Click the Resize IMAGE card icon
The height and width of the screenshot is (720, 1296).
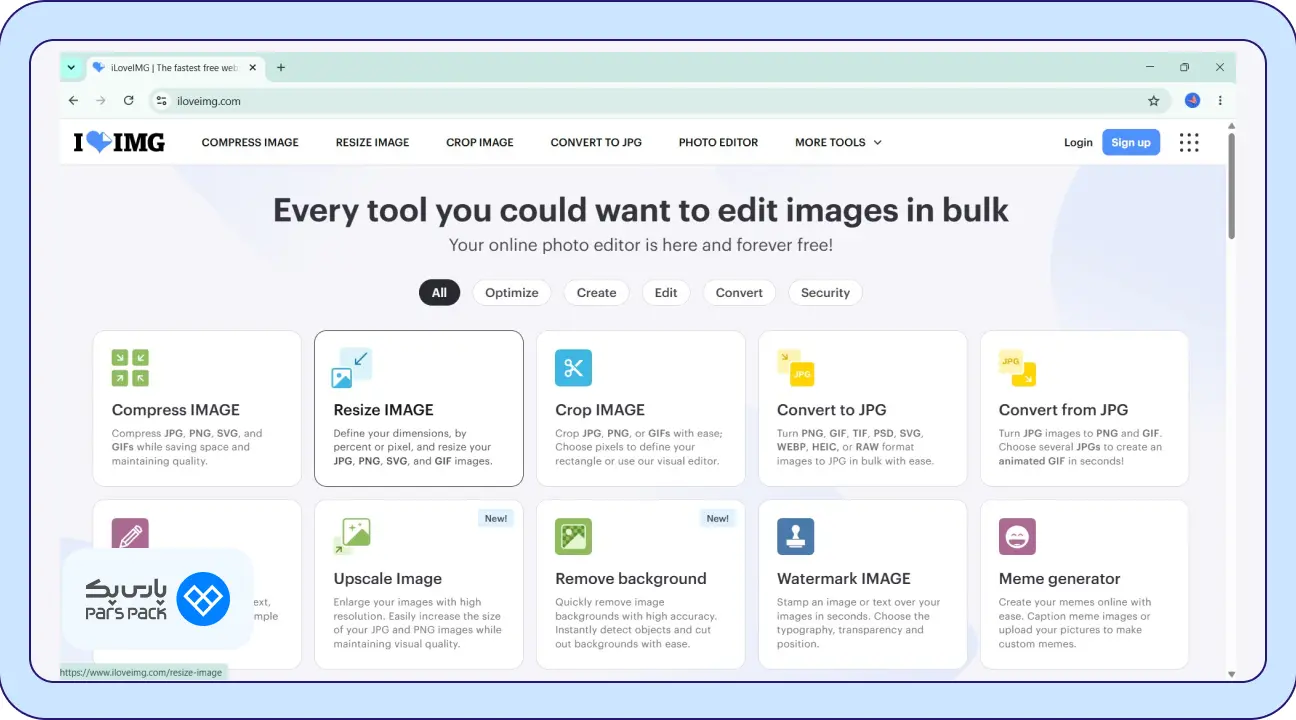pos(352,367)
